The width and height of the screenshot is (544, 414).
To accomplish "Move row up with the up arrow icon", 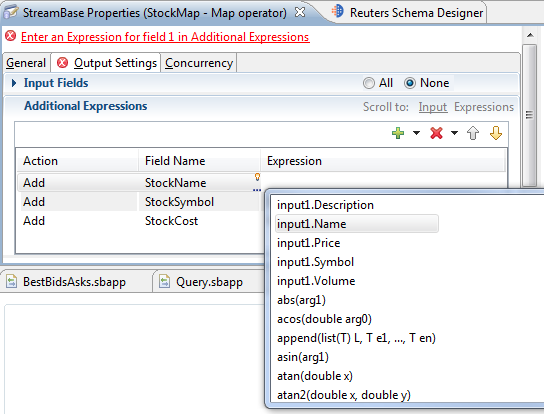I will pyautogui.click(x=473, y=133).
